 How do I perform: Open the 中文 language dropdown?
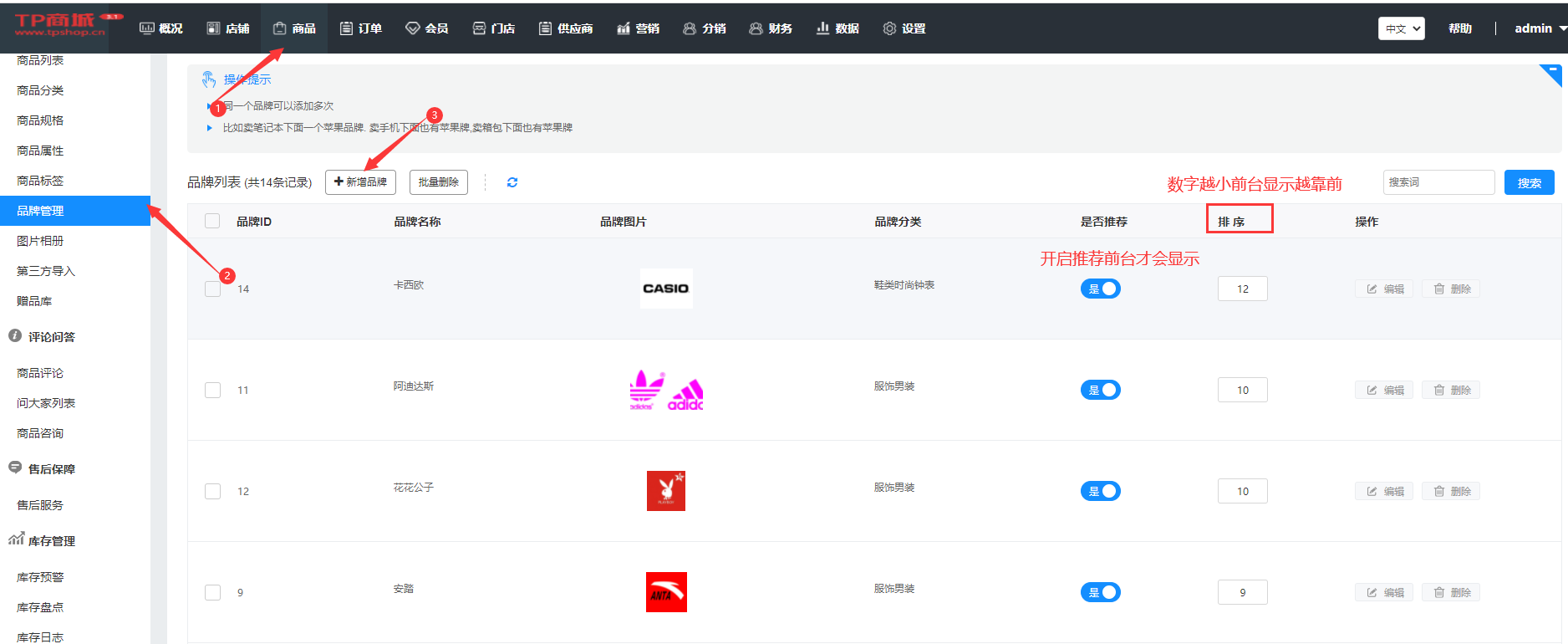click(1401, 28)
